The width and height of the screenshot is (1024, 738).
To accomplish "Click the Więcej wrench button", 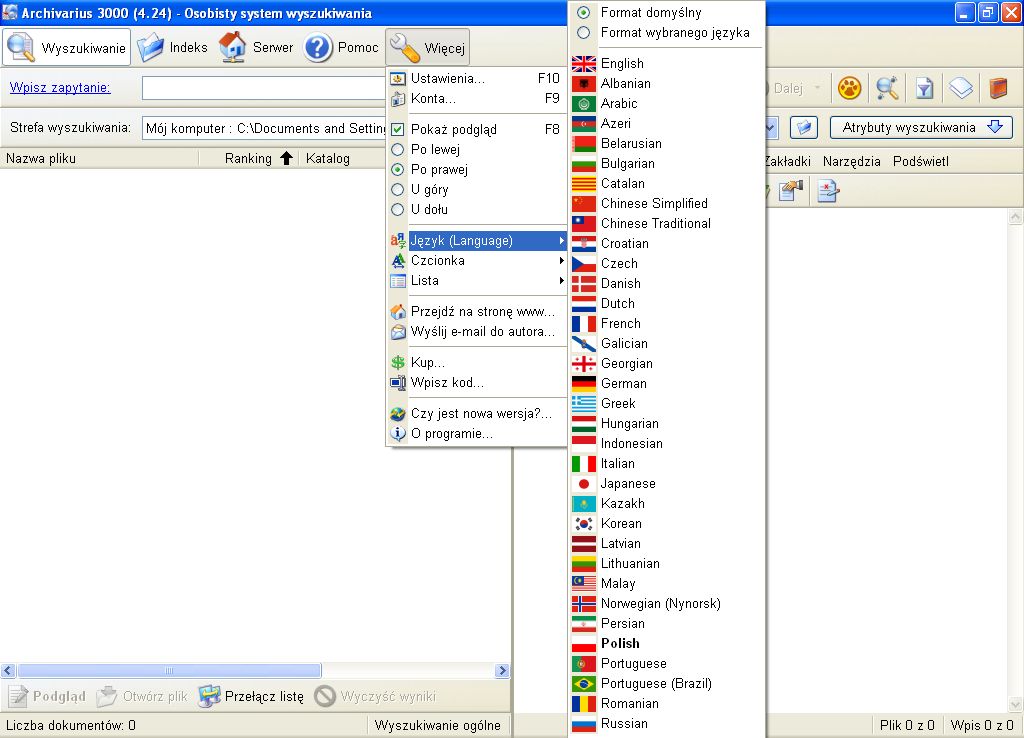I will 427,47.
